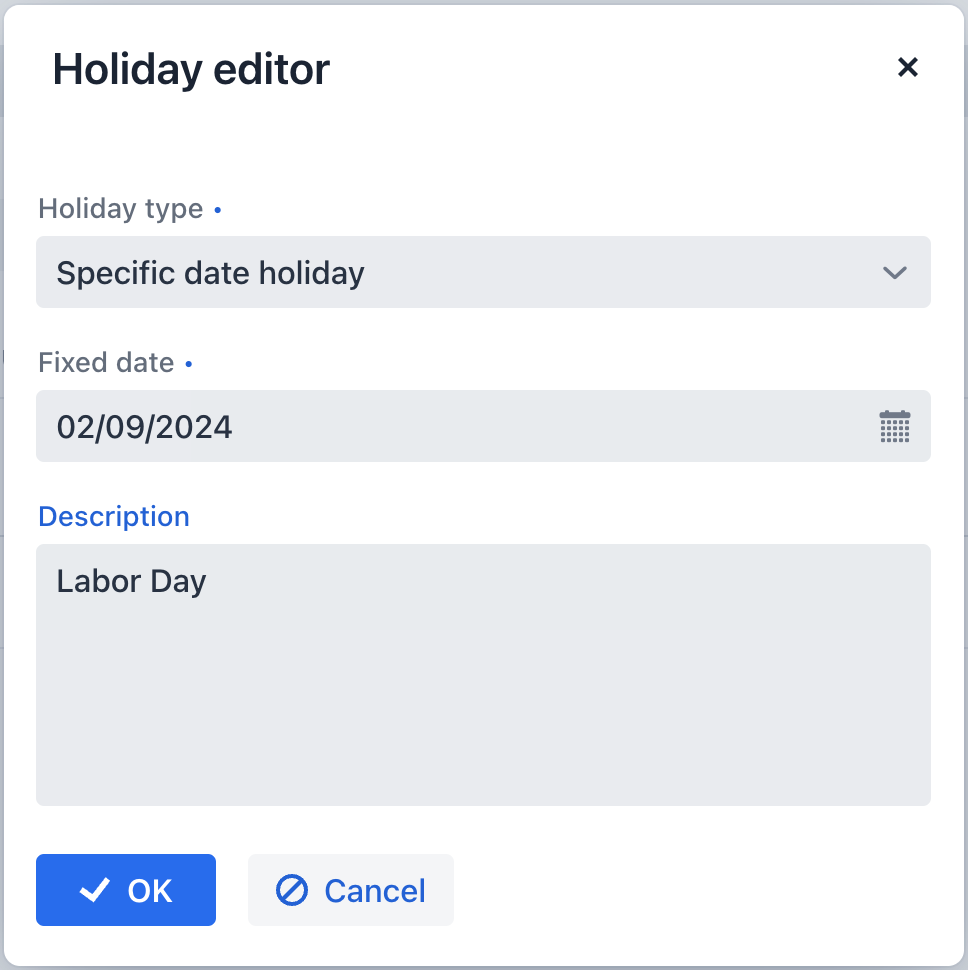Click the required indicator dot beside Holiday type
Image resolution: width=968 pixels, height=970 pixels.
[x=217, y=209]
